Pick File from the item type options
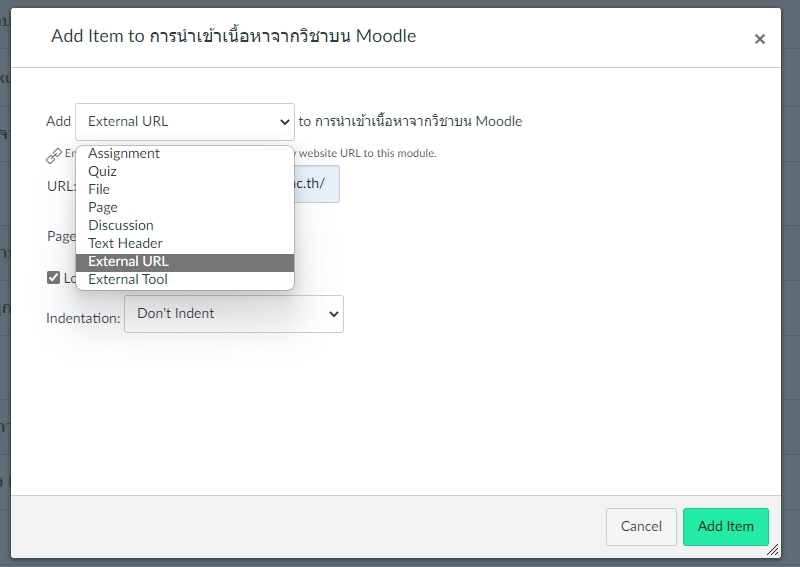 point(99,189)
